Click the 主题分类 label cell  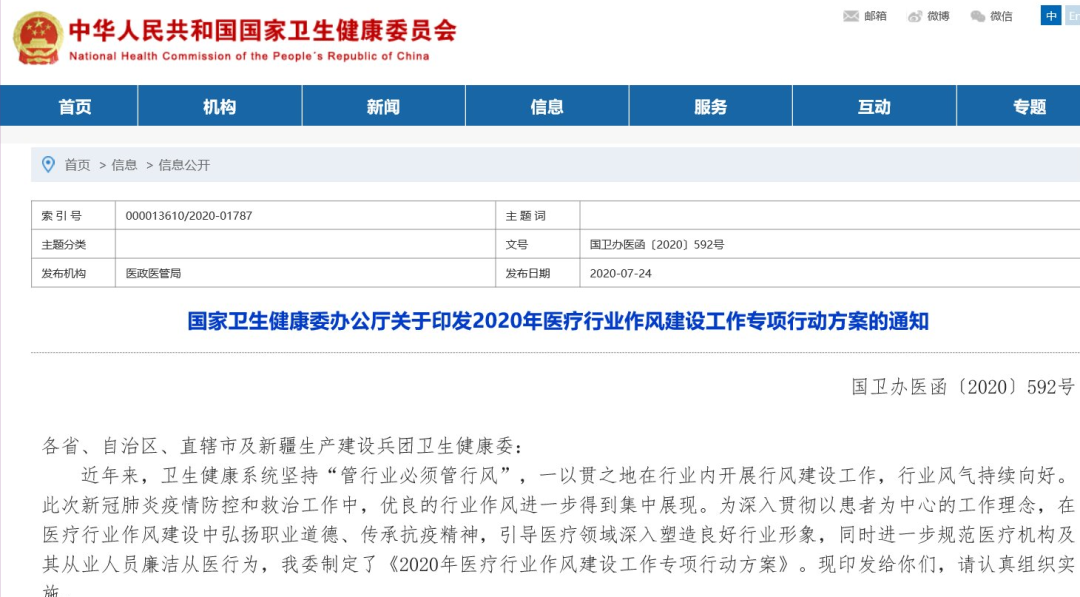click(73, 244)
